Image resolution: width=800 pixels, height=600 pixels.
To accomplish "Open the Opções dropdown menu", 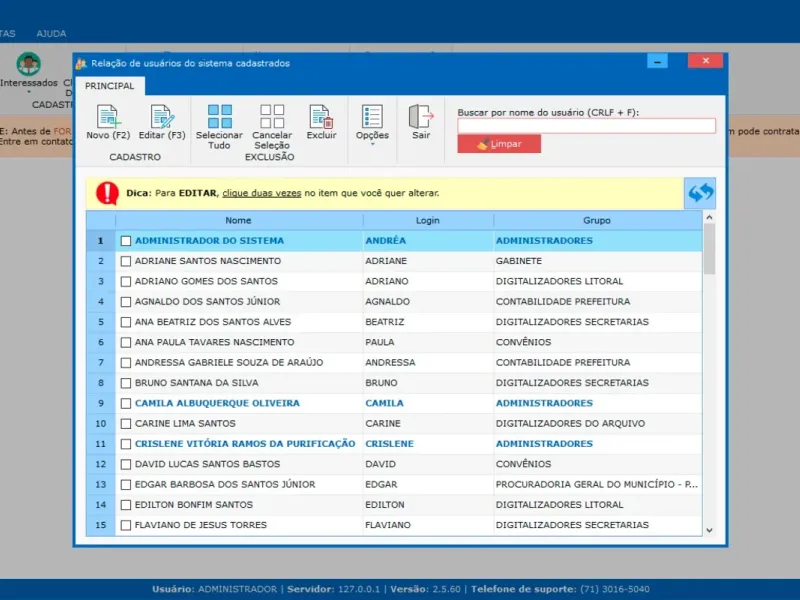I will 372,124.
